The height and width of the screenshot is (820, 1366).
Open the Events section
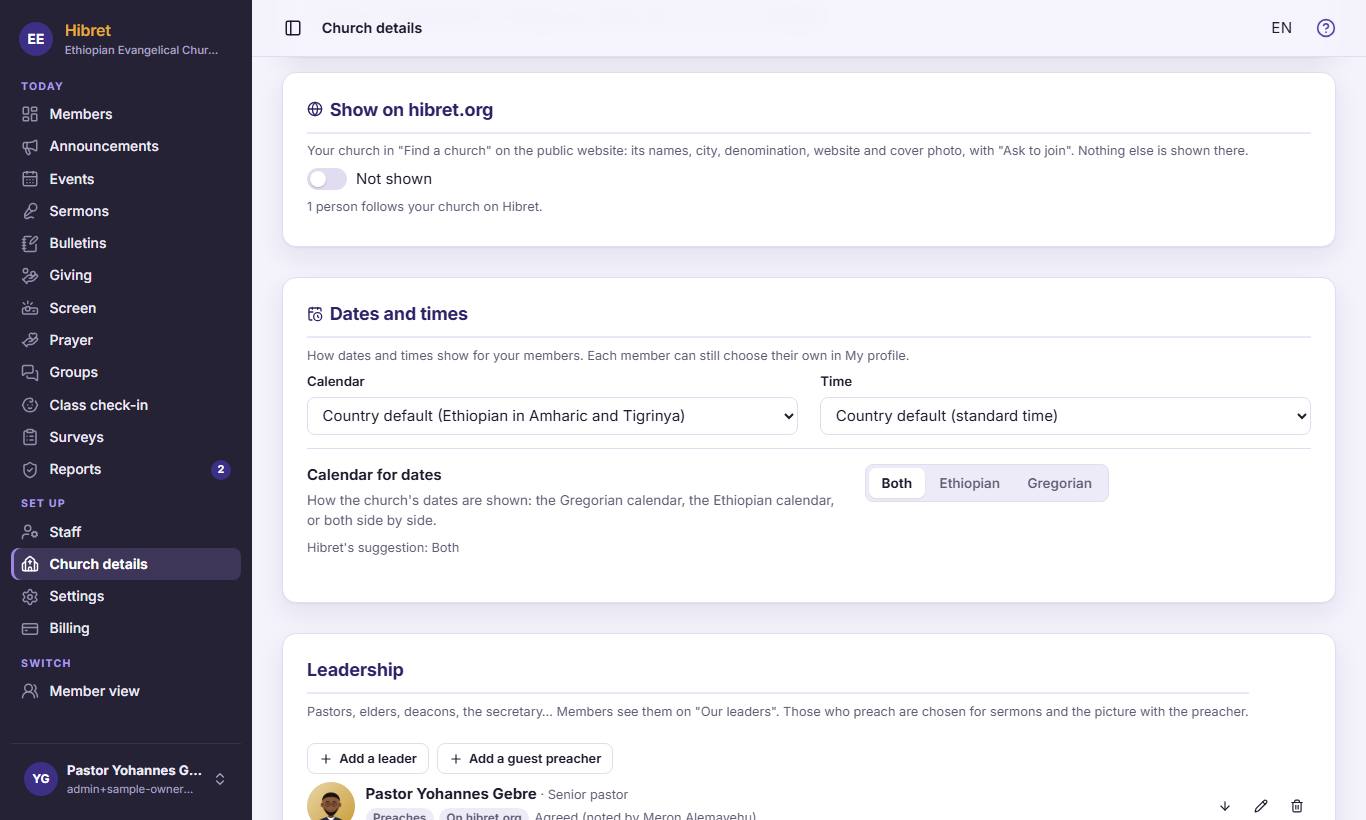point(126,179)
